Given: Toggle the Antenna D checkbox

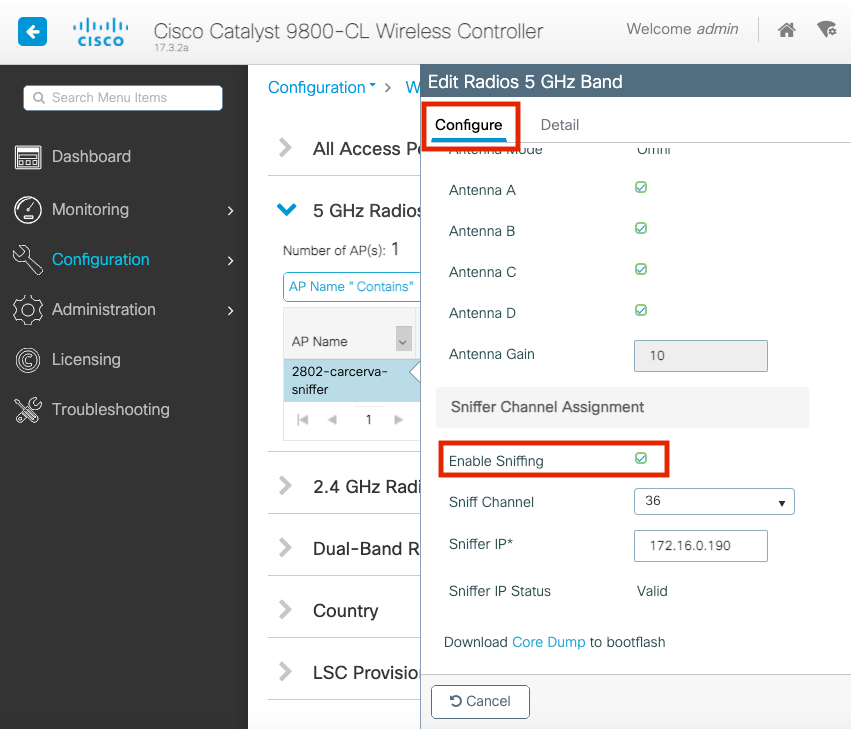Looking at the screenshot, I should tap(641, 311).
